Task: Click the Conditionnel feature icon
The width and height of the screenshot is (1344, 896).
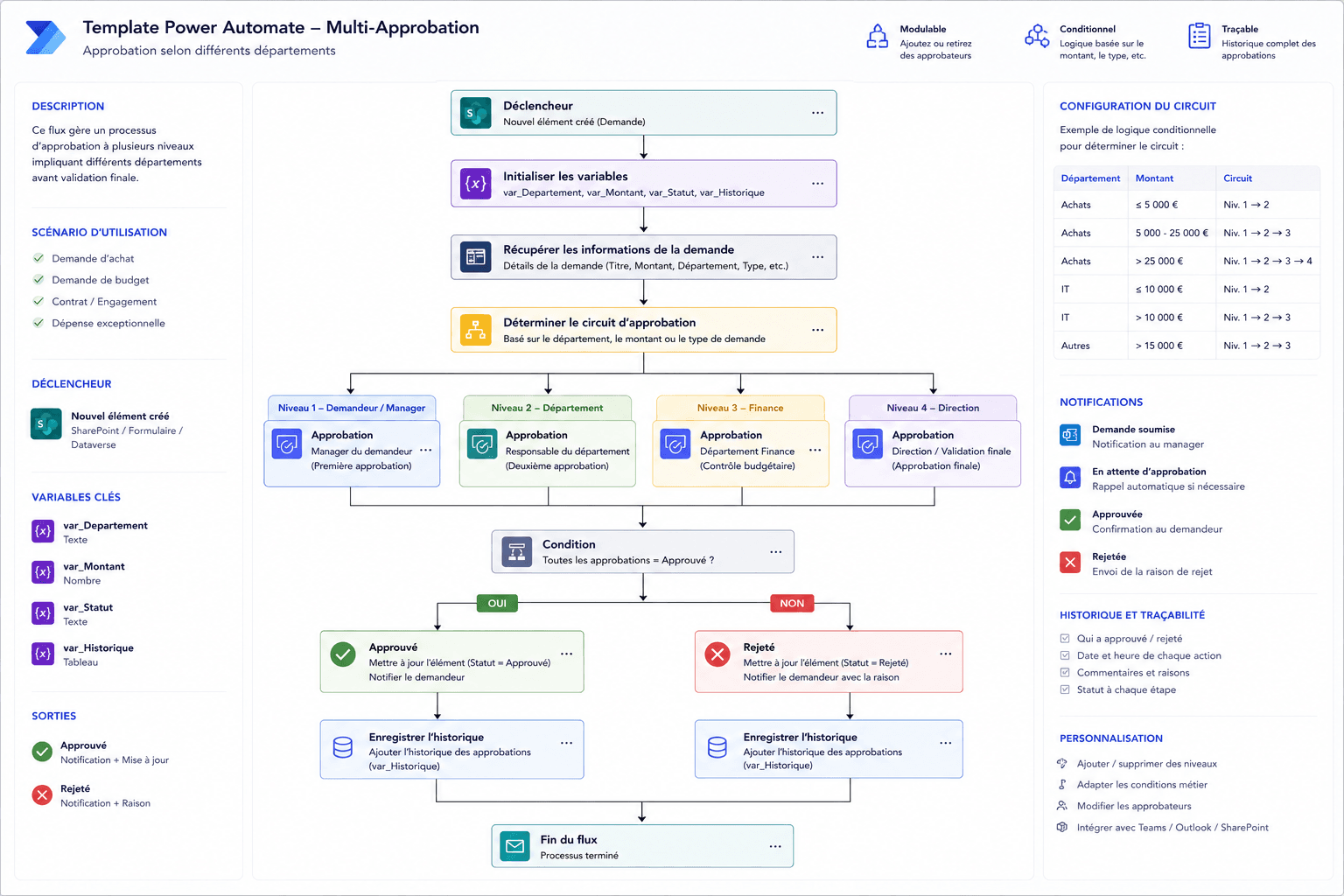Action: coord(1037,36)
